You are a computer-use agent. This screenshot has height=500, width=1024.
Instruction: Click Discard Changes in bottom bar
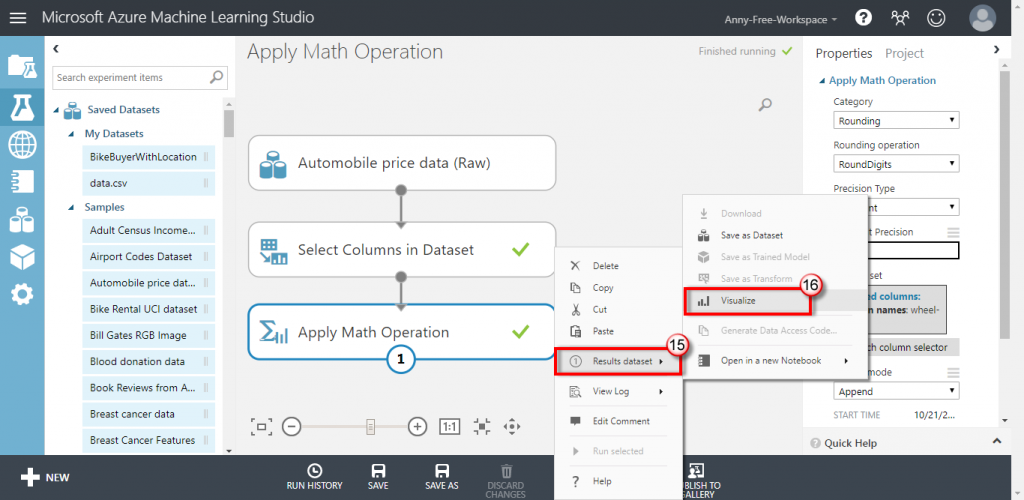point(506,481)
